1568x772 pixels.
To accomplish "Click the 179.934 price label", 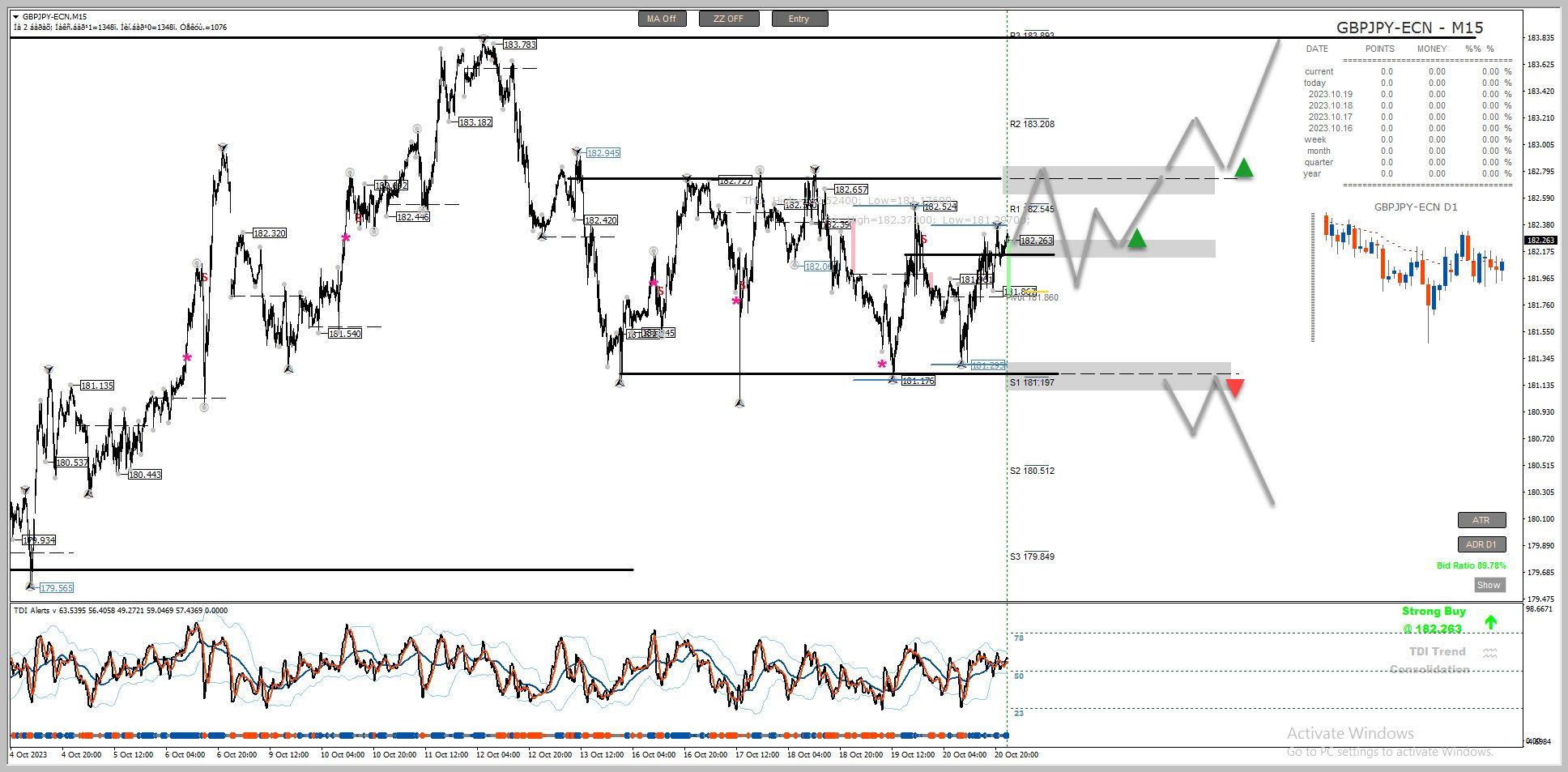I will tap(39, 540).
